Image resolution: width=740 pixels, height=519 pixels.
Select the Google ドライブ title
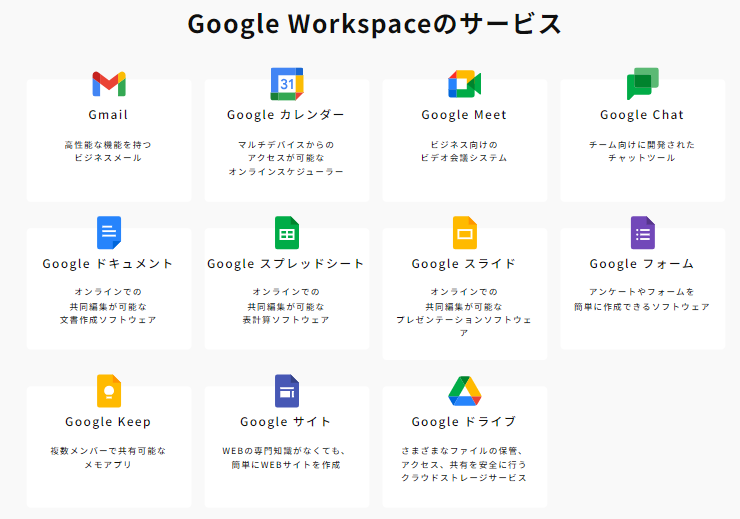click(464, 421)
